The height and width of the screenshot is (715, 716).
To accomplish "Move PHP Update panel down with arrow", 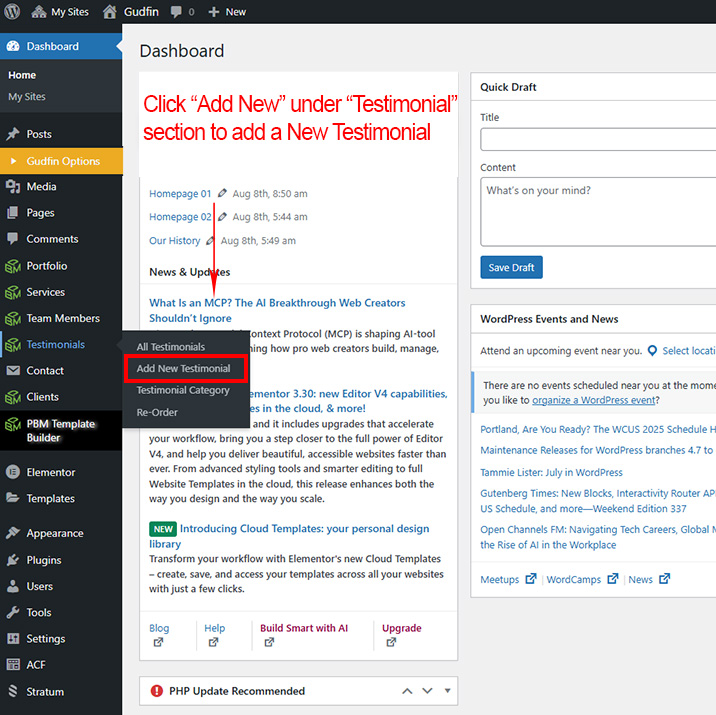I will 427,691.
